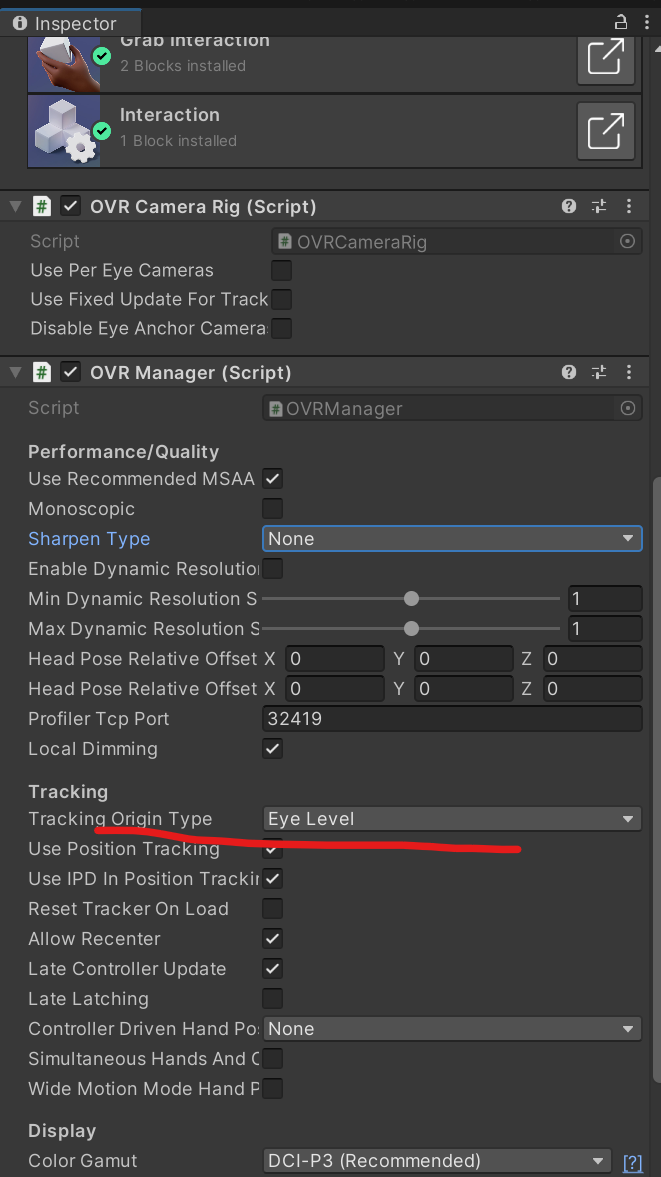Click the Sharpen Type label
The image size is (661, 1177).
(89, 538)
